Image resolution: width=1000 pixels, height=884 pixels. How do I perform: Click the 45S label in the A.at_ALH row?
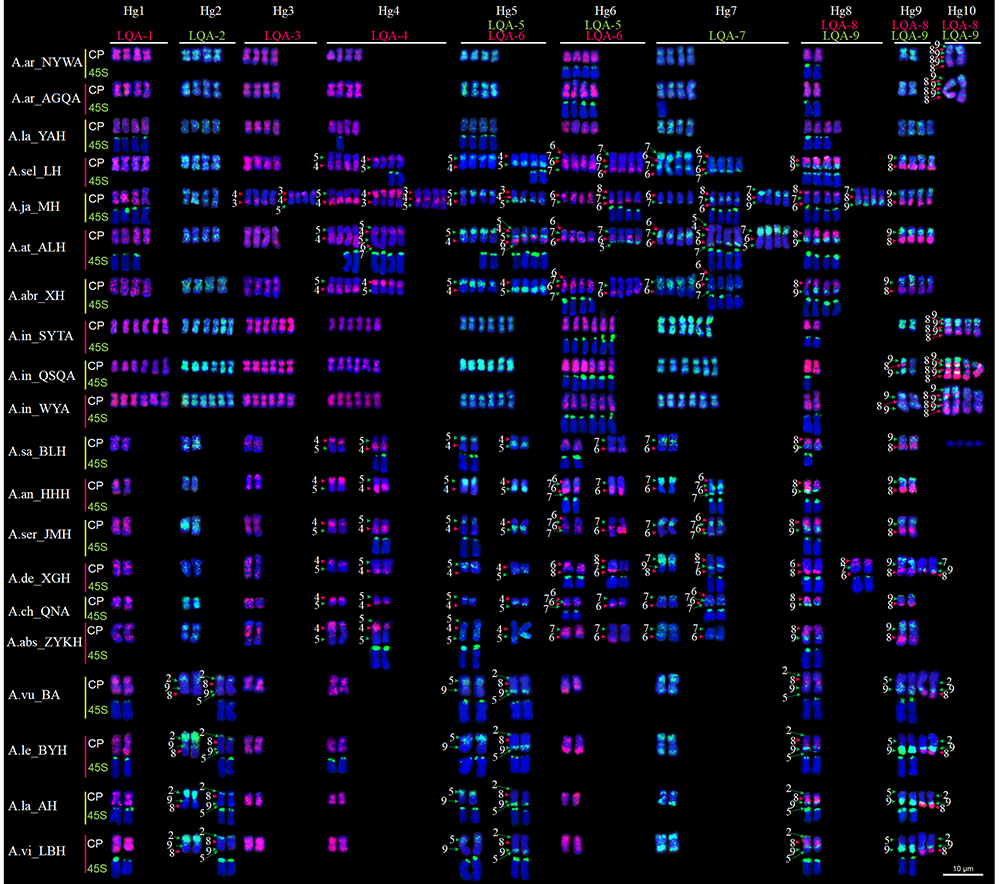click(x=98, y=261)
